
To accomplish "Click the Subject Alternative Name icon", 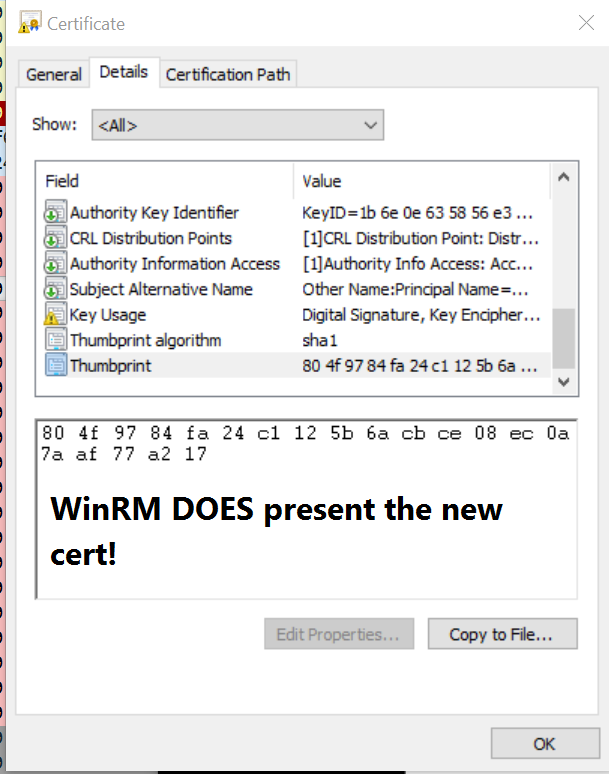I will 55,290.
